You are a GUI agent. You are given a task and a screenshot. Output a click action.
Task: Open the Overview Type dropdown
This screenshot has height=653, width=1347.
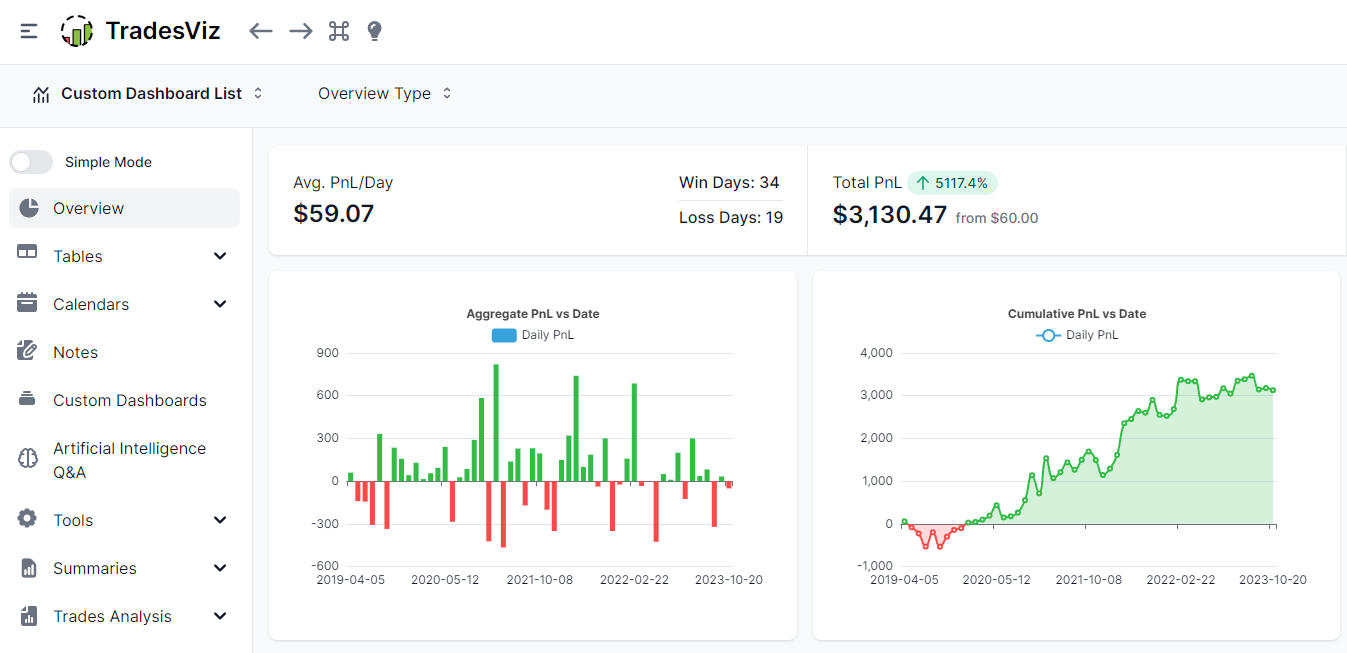click(385, 93)
